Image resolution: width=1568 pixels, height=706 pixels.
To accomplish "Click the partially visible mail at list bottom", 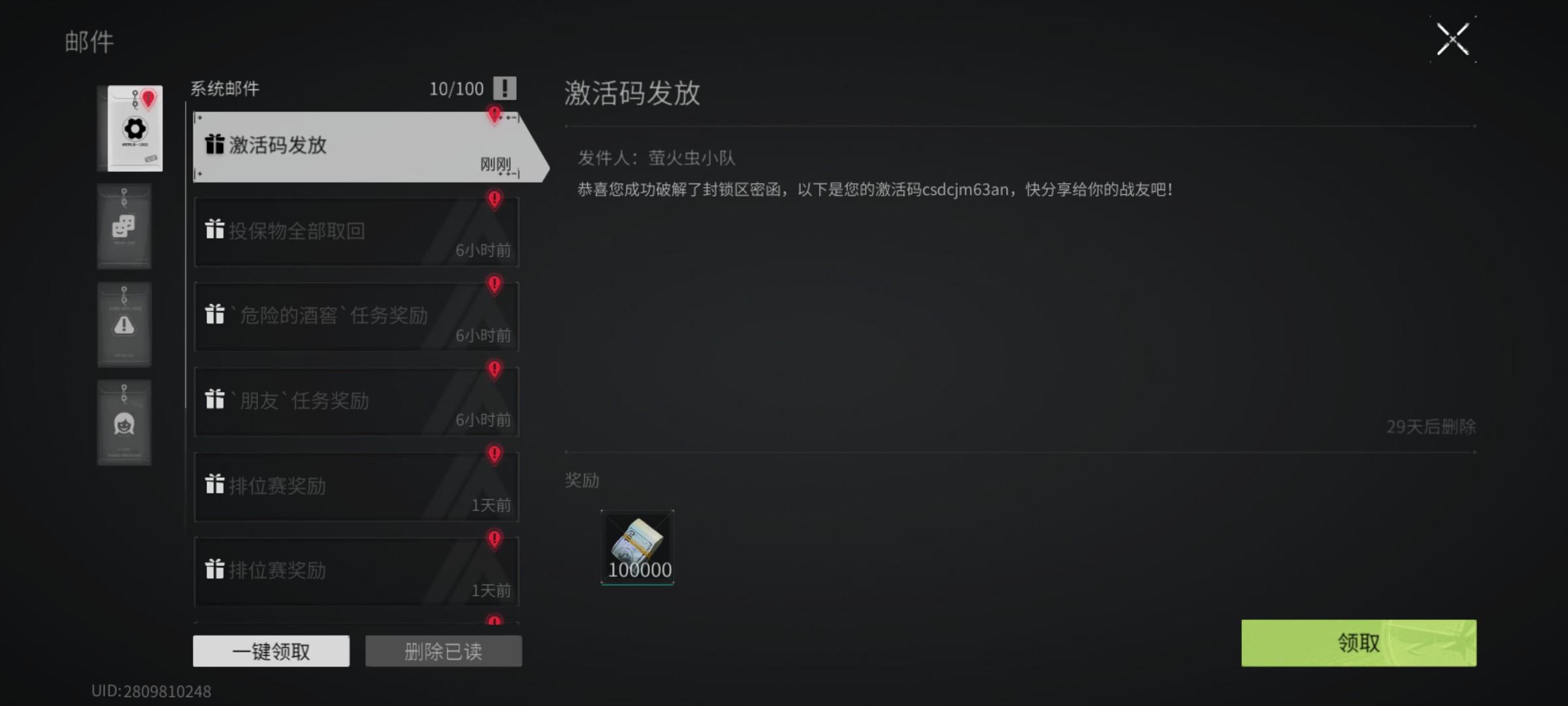I will coord(357,620).
